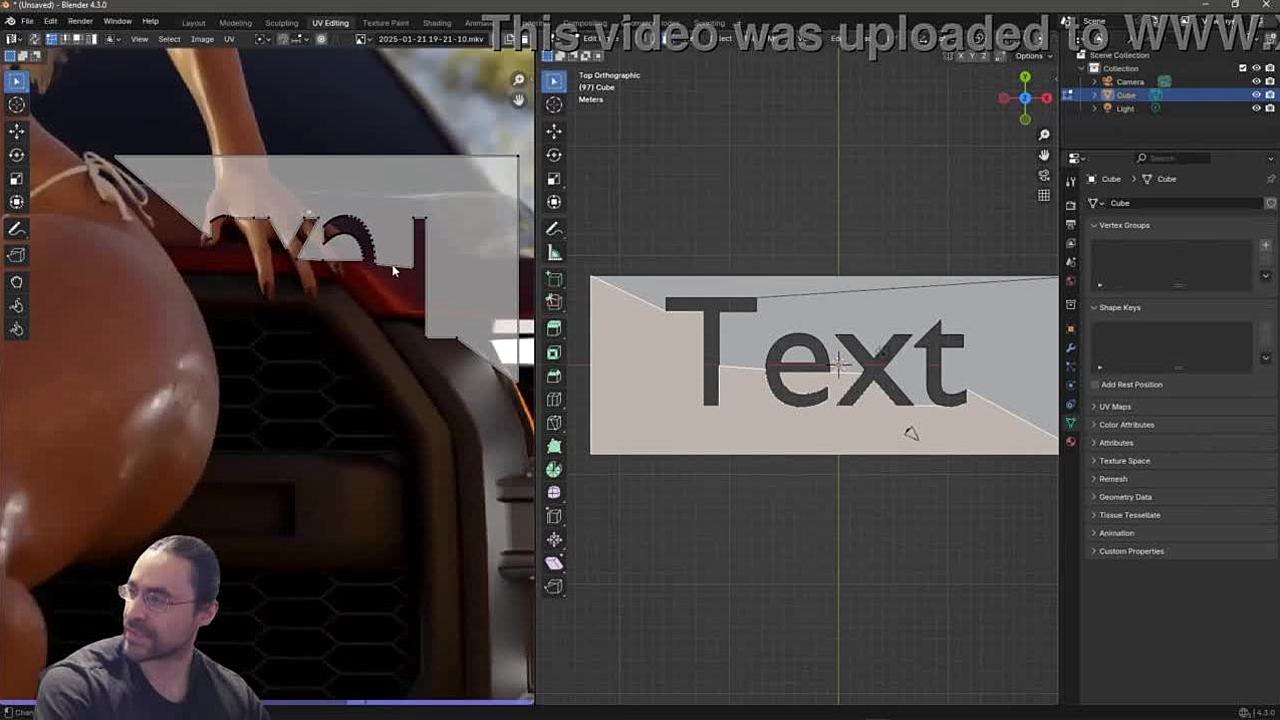
Task: Click the pan hand icon in 3D viewport
Action: pos(1044,155)
